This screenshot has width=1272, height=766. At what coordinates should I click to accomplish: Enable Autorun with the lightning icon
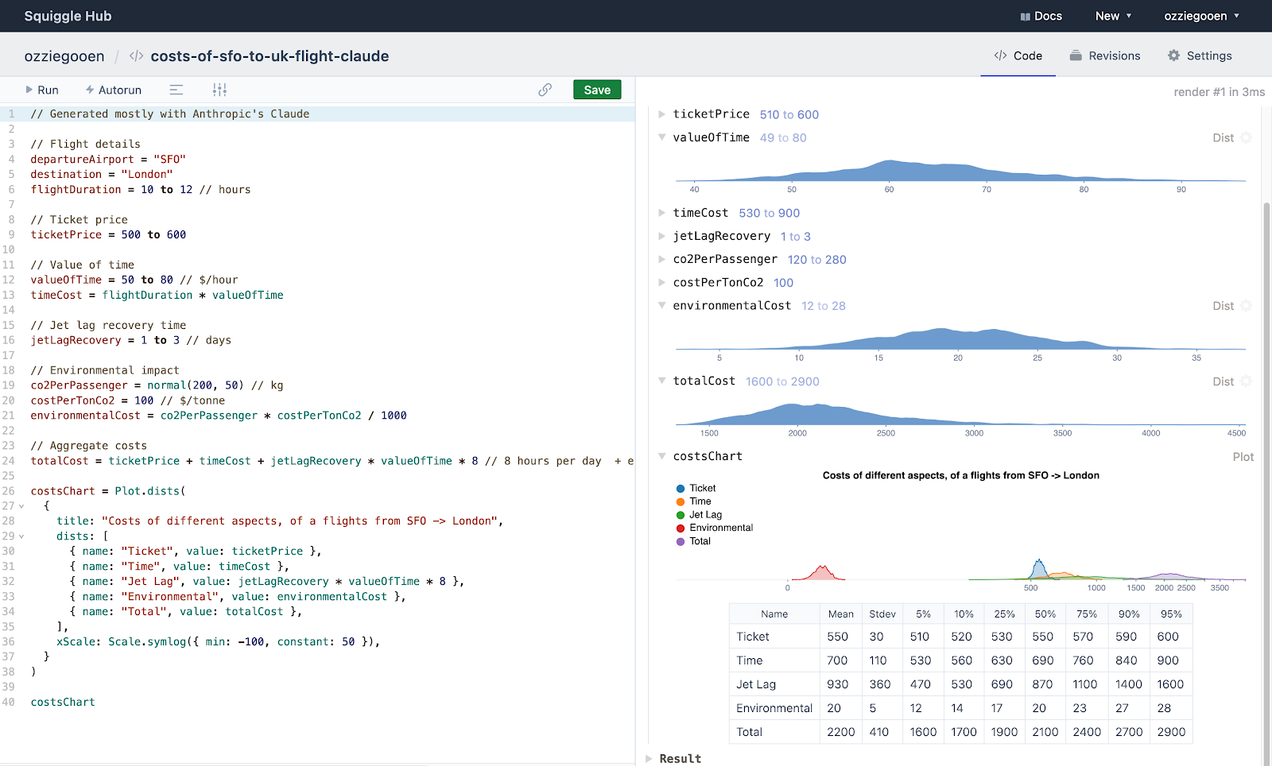[113, 89]
